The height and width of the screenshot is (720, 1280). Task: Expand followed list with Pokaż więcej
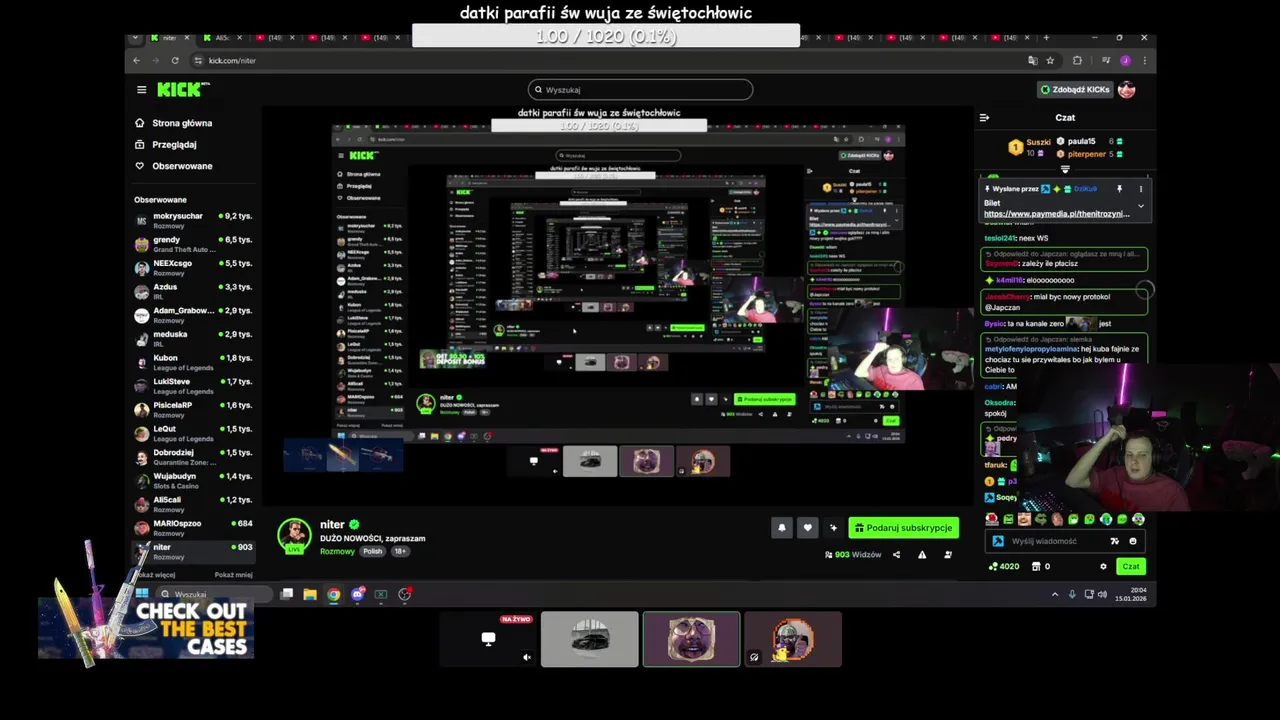(156, 575)
